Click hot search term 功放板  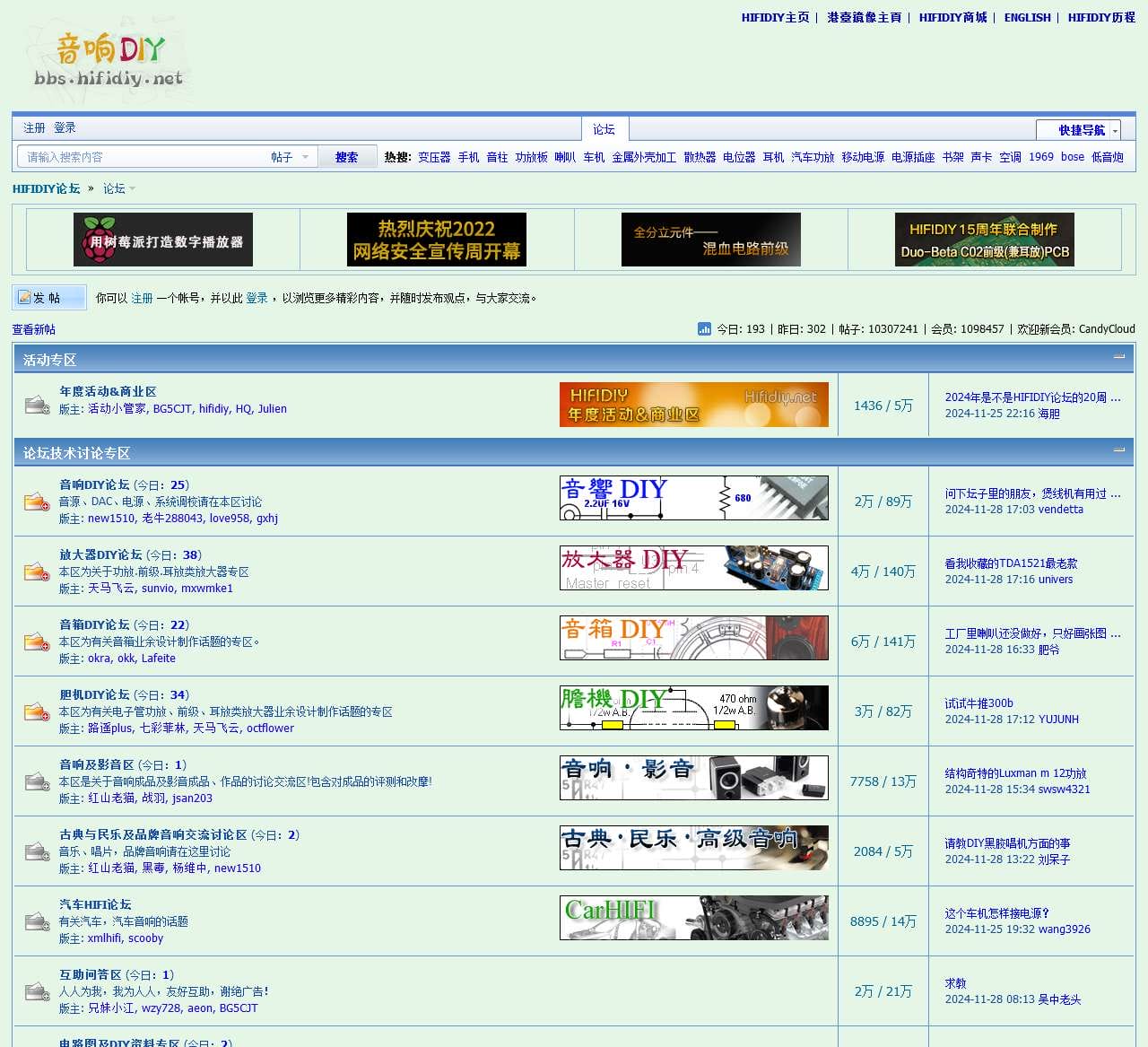coord(531,157)
